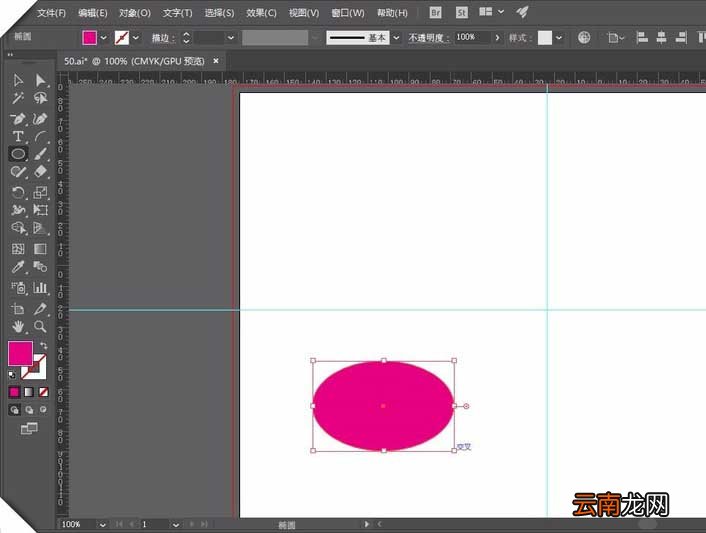The width and height of the screenshot is (706, 533).
Task: Switch to Draw Normal mode
Action: point(15,410)
